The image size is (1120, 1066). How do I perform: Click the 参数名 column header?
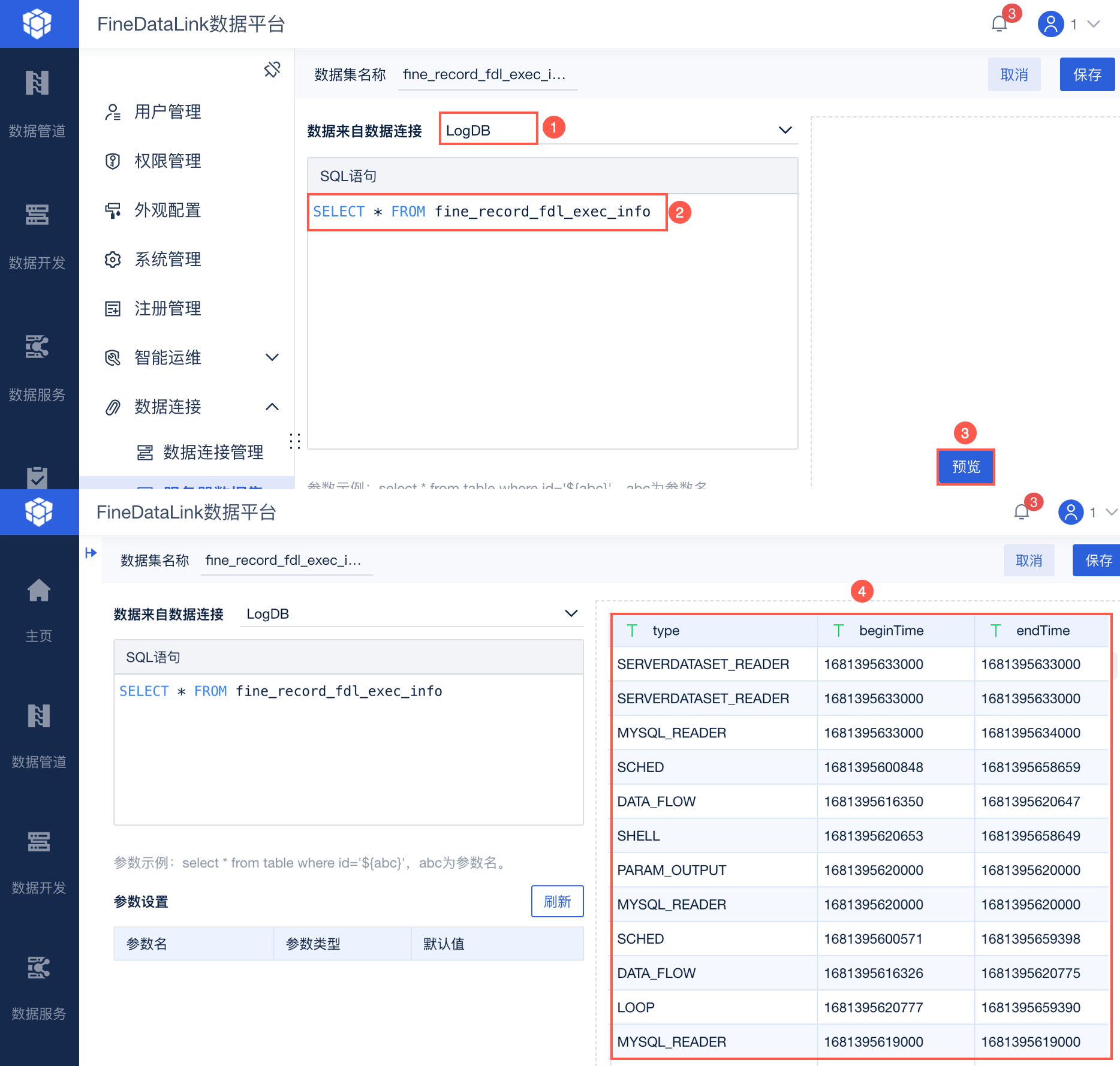coord(194,944)
